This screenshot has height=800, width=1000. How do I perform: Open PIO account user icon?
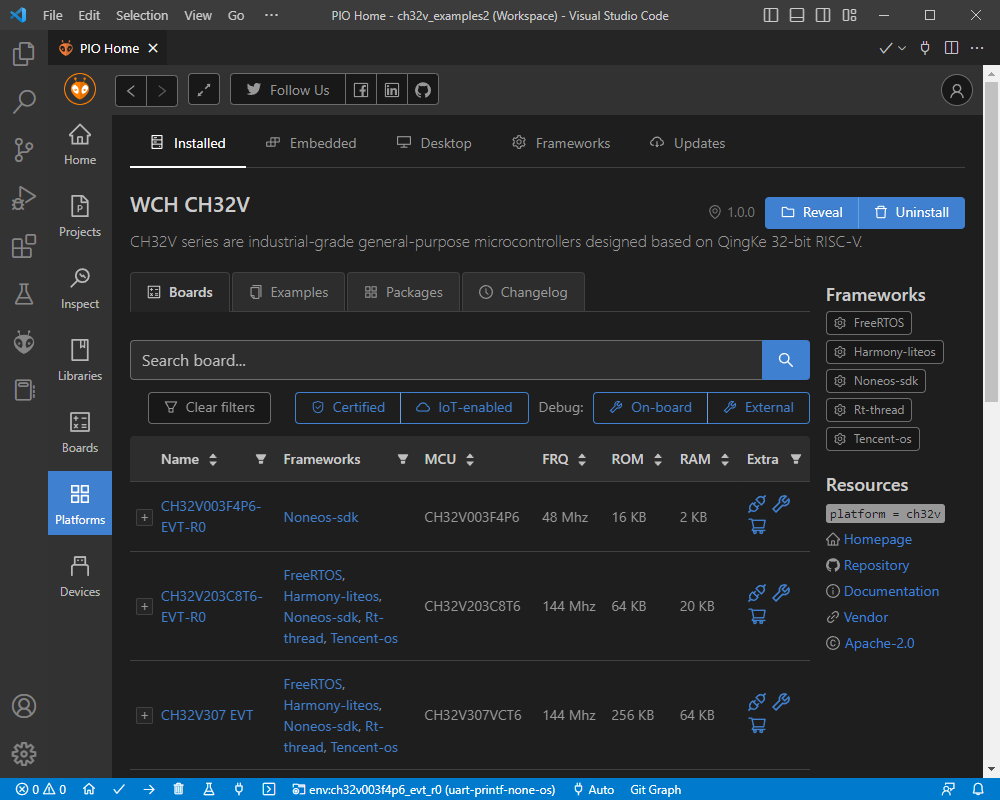[957, 91]
